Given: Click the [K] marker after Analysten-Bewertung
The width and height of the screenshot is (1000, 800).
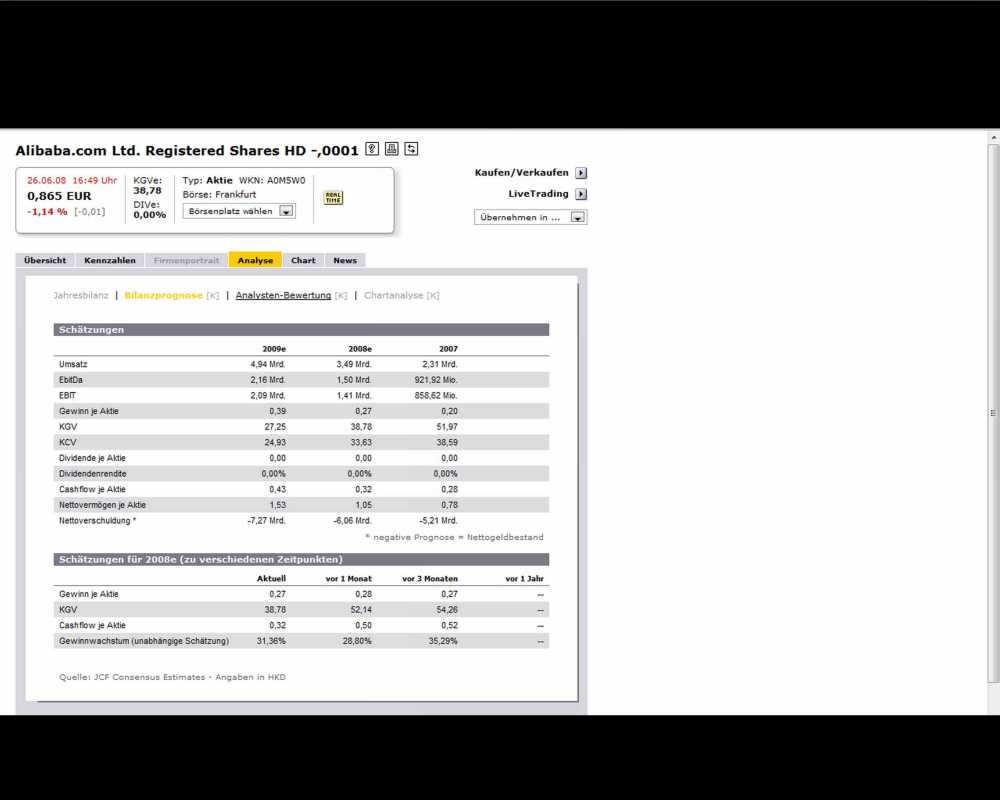Looking at the screenshot, I should tap(341, 296).
